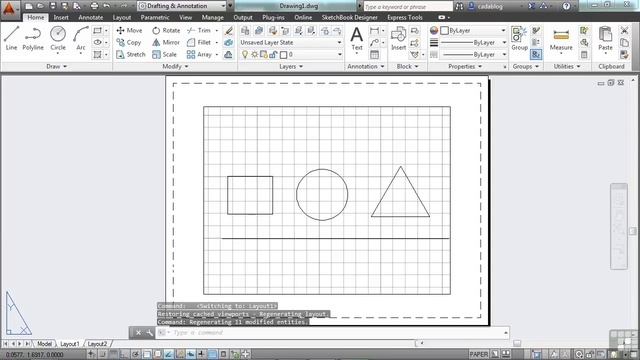Open the ByLayer lineweight dropdown
The width and height of the screenshot is (640, 360).
coord(473,42)
